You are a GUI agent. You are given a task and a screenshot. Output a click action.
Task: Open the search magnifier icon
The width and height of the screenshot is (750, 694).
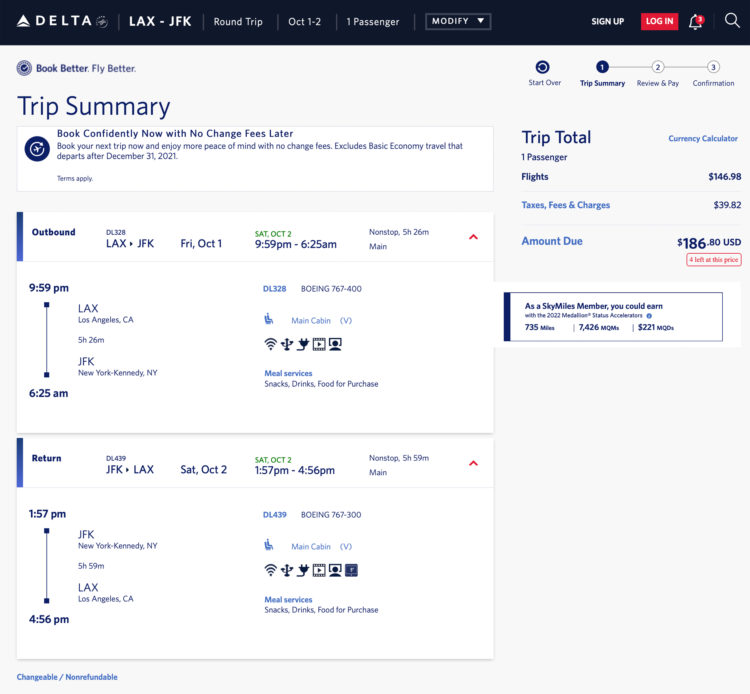click(x=732, y=21)
